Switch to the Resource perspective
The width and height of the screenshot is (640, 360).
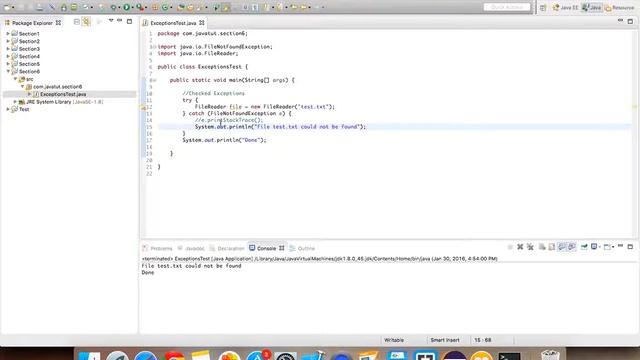[620, 7]
